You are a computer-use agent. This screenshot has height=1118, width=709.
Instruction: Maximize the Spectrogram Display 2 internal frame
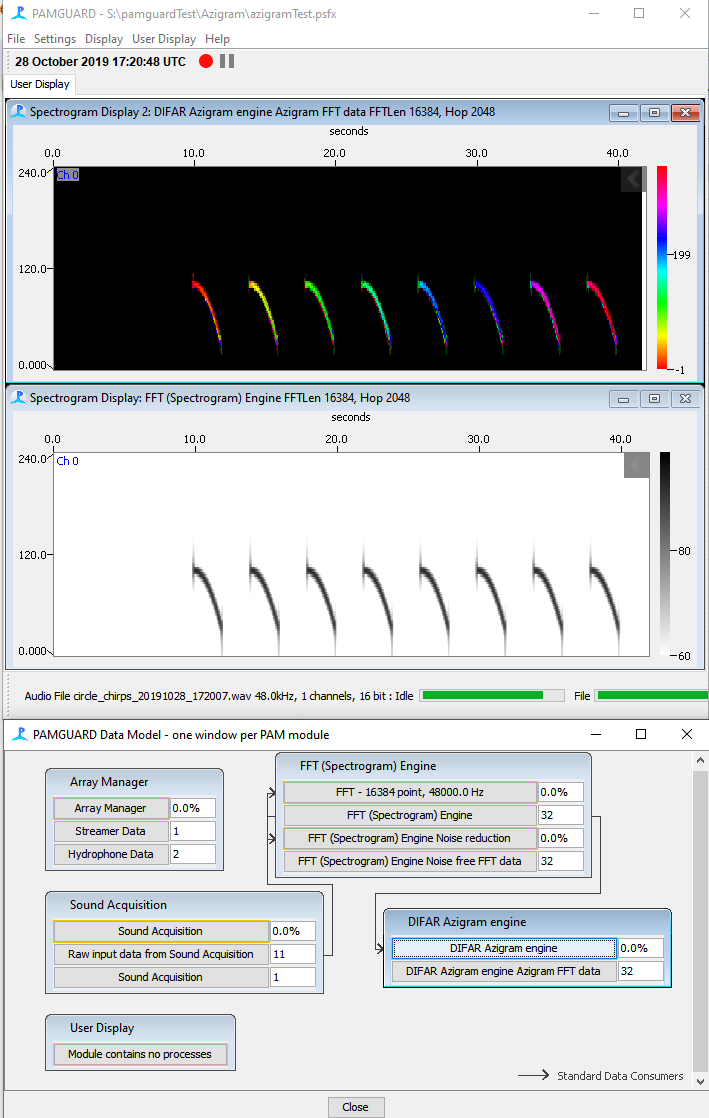coord(654,113)
